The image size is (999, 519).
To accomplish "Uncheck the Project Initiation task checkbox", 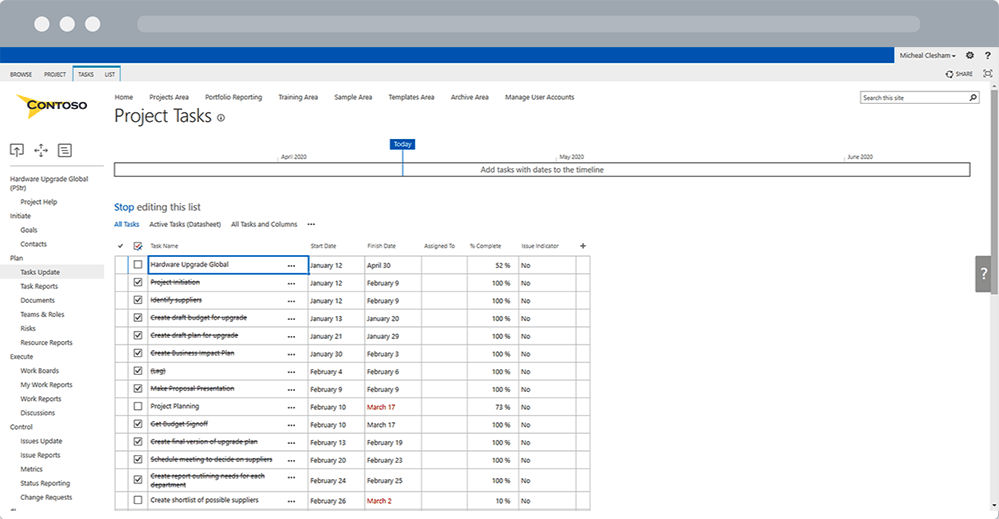I will point(138,283).
